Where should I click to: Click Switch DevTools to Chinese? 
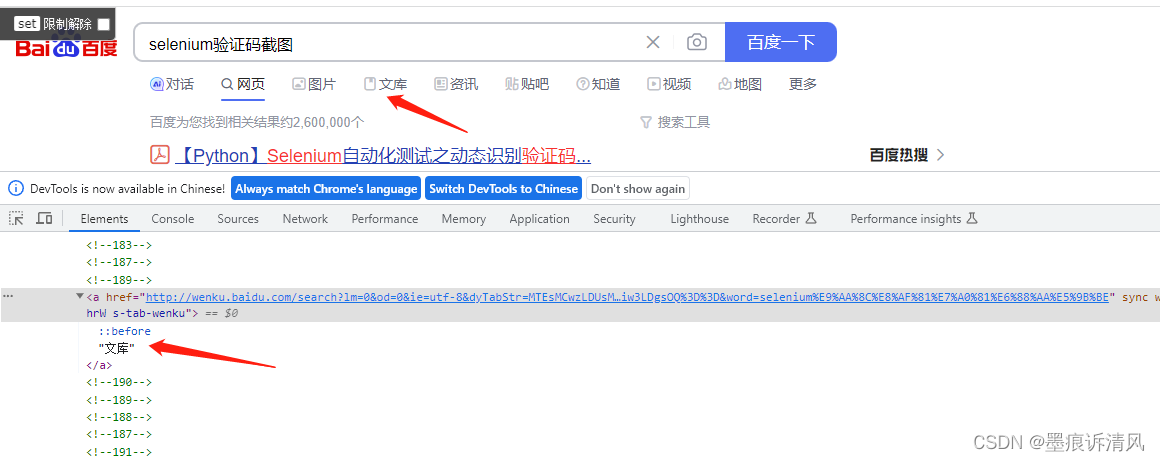(x=503, y=189)
